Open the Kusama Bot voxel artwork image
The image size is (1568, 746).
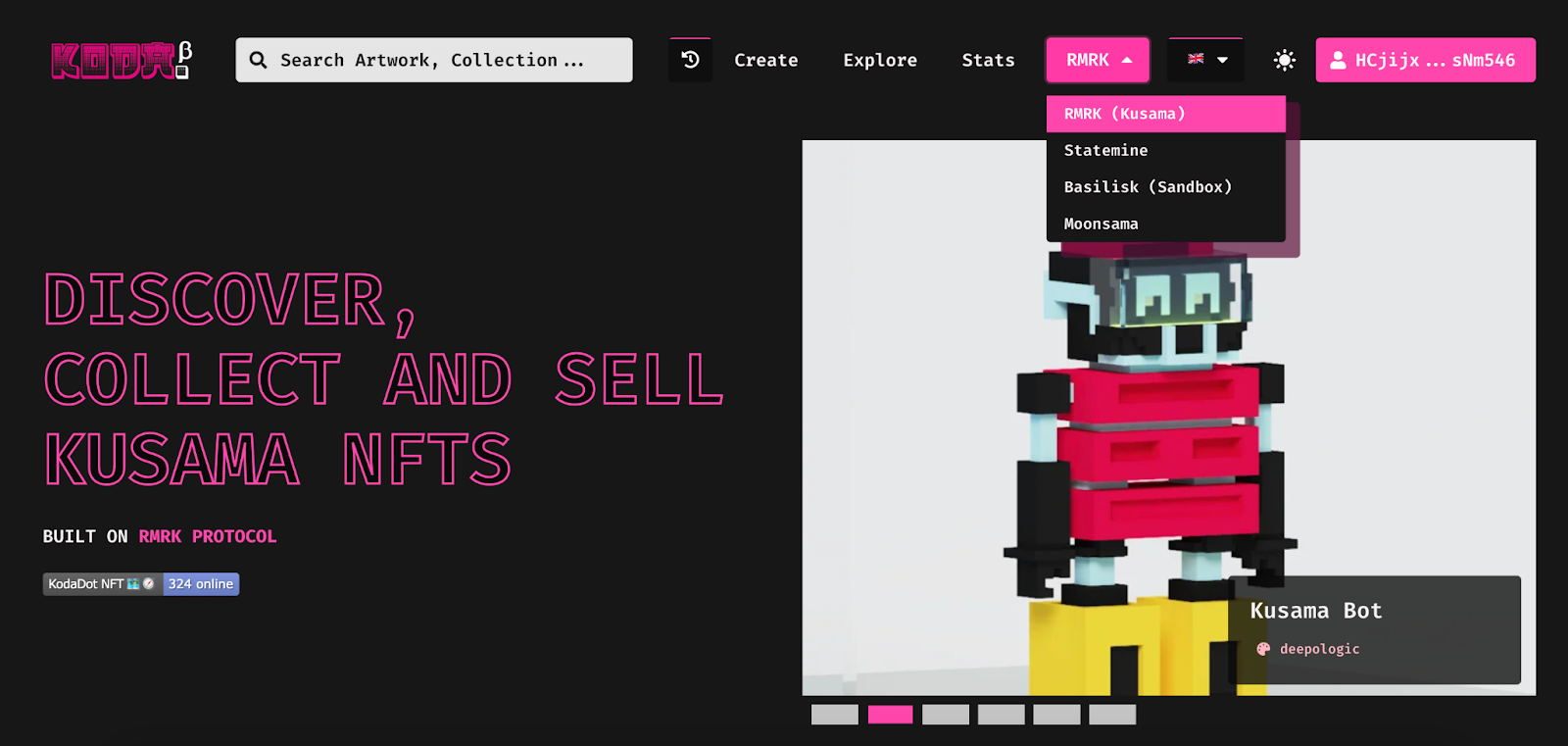click(x=1169, y=418)
